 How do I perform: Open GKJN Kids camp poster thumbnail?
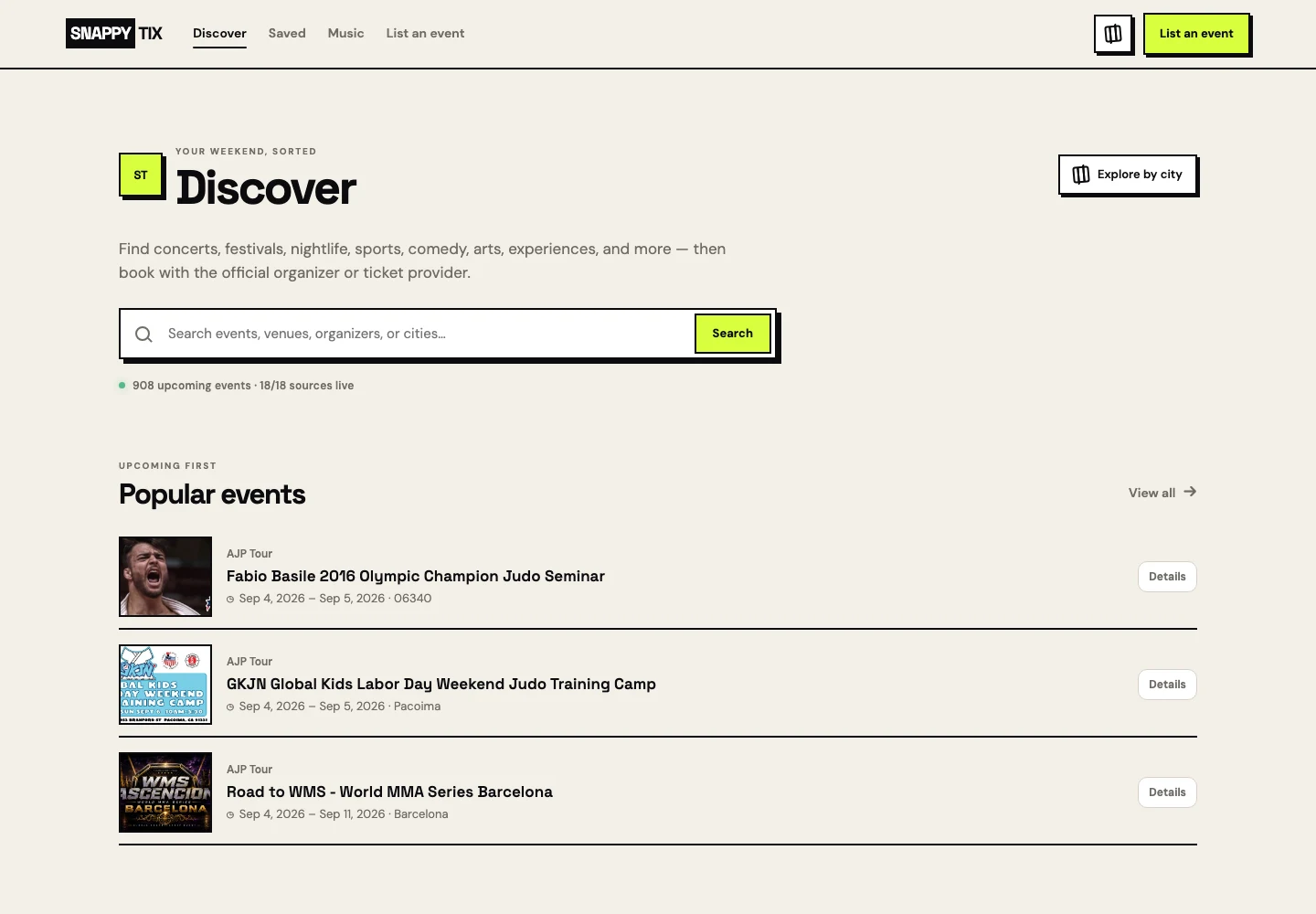165,685
